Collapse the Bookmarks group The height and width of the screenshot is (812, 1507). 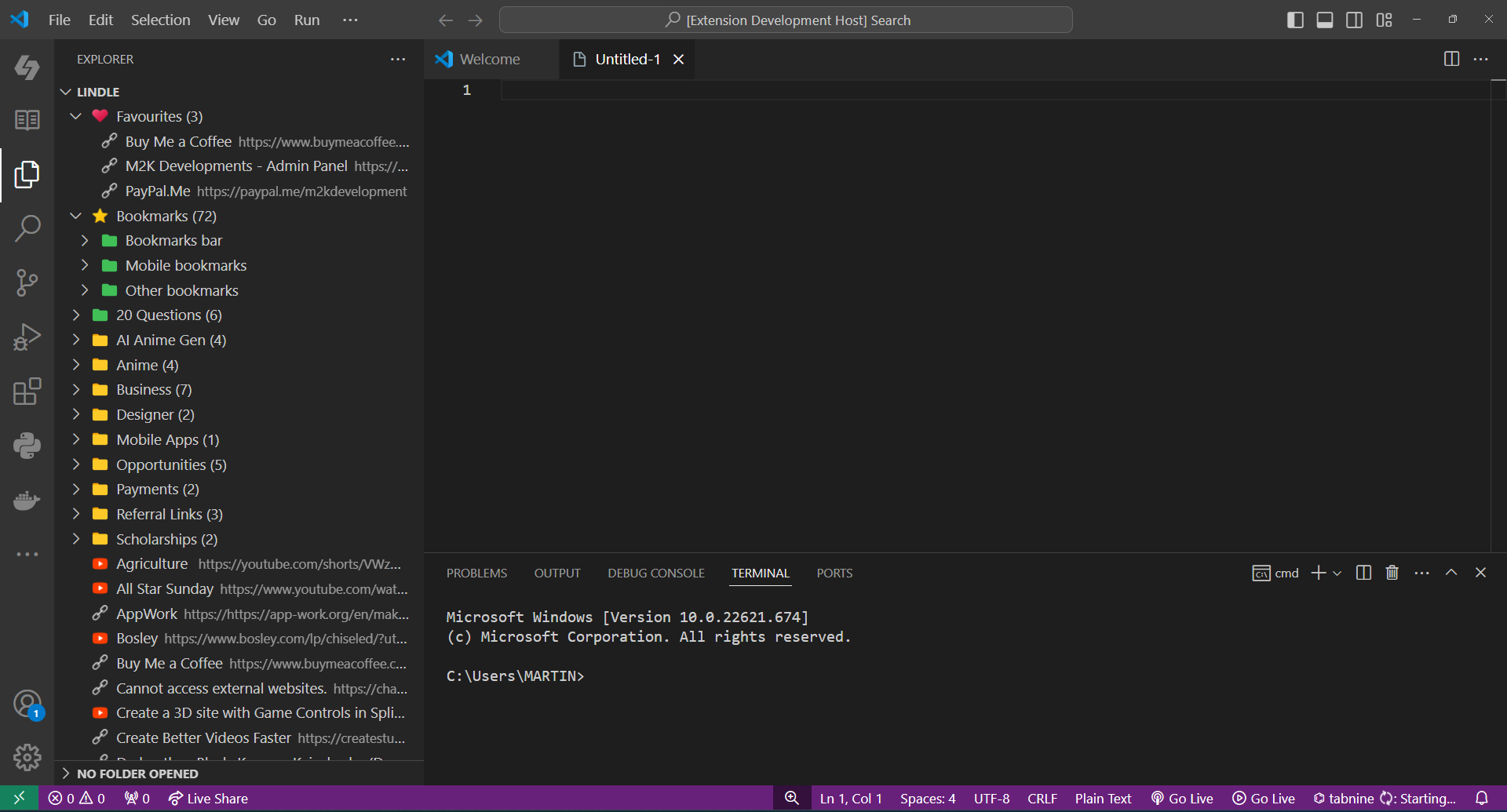click(x=75, y=216)
